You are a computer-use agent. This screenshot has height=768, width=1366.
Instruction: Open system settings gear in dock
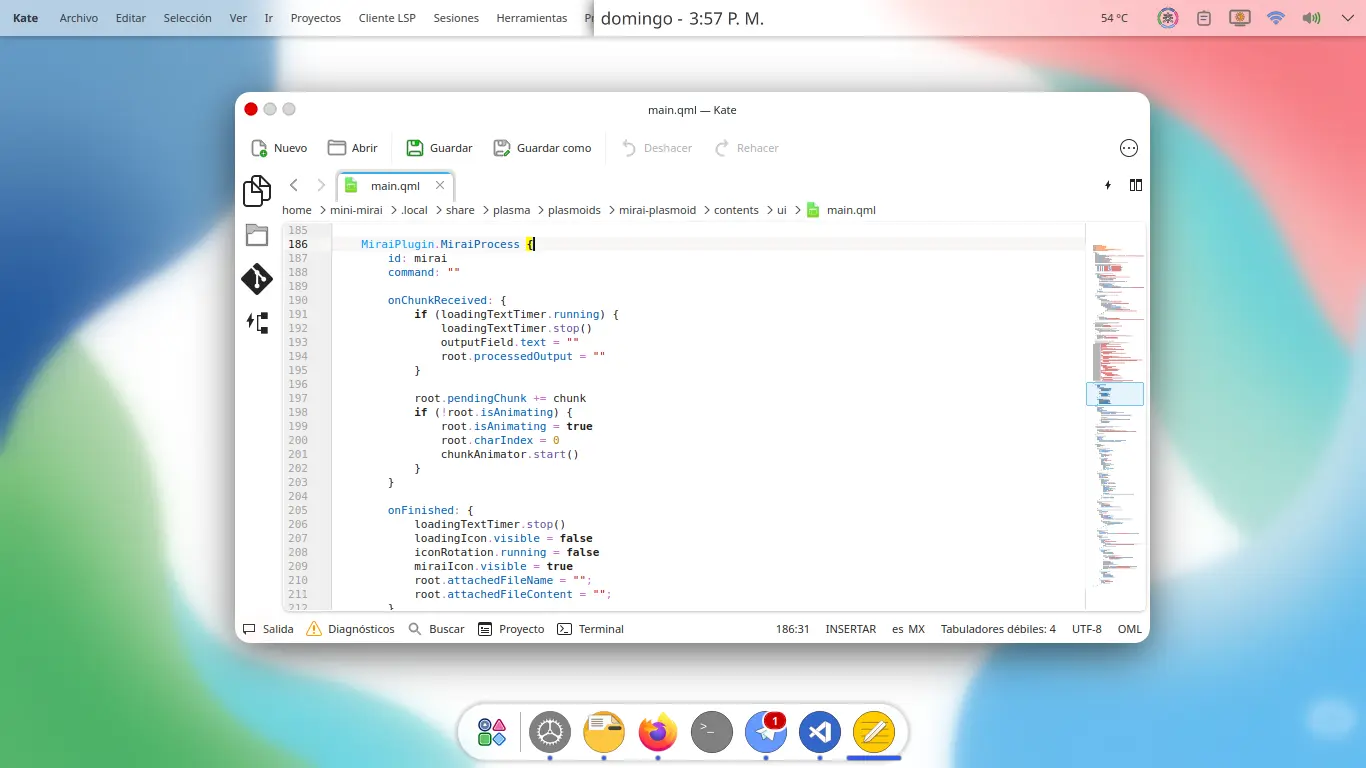550,733
